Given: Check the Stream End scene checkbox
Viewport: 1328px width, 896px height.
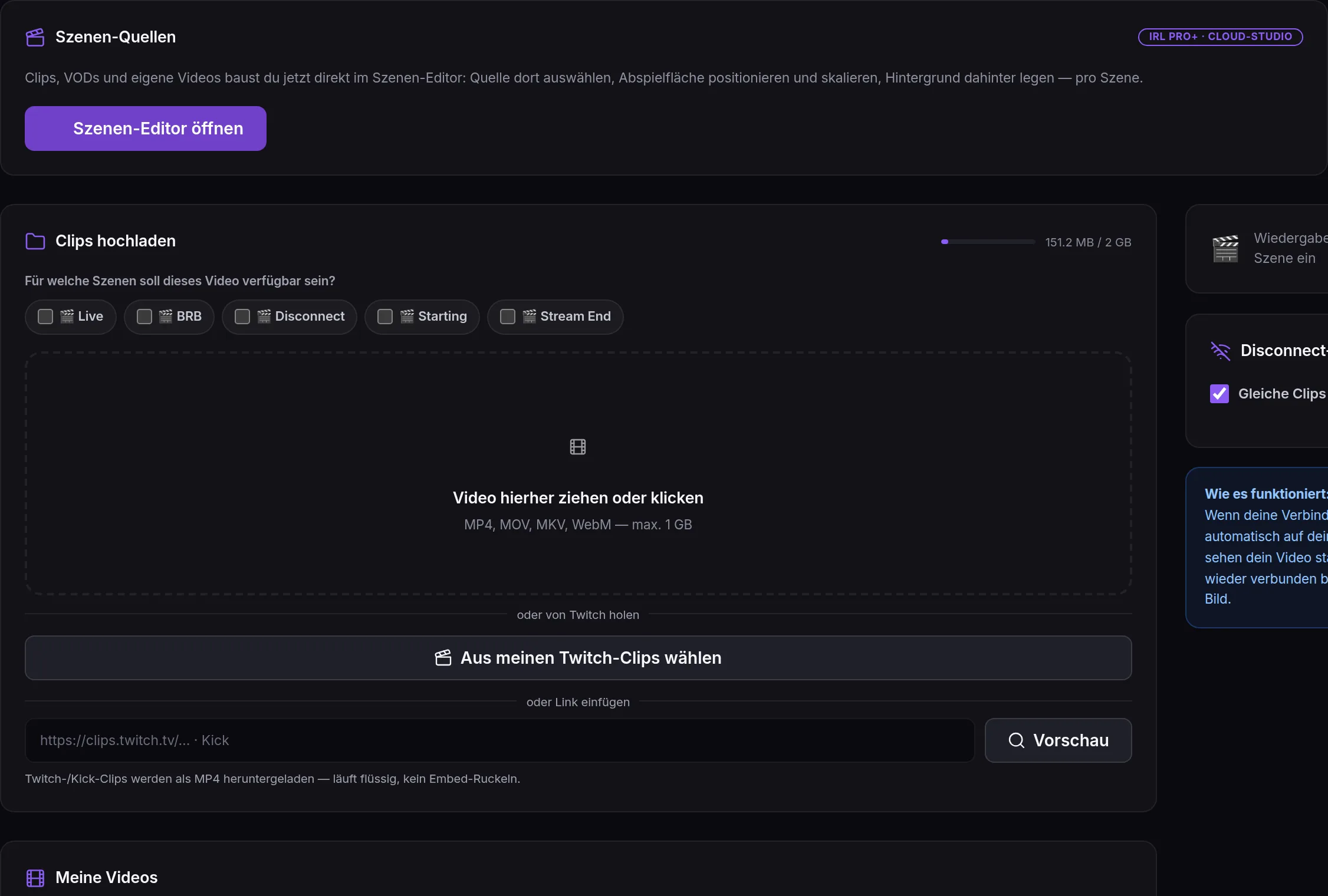Looking at the screenshot, I should click(508, 317).
